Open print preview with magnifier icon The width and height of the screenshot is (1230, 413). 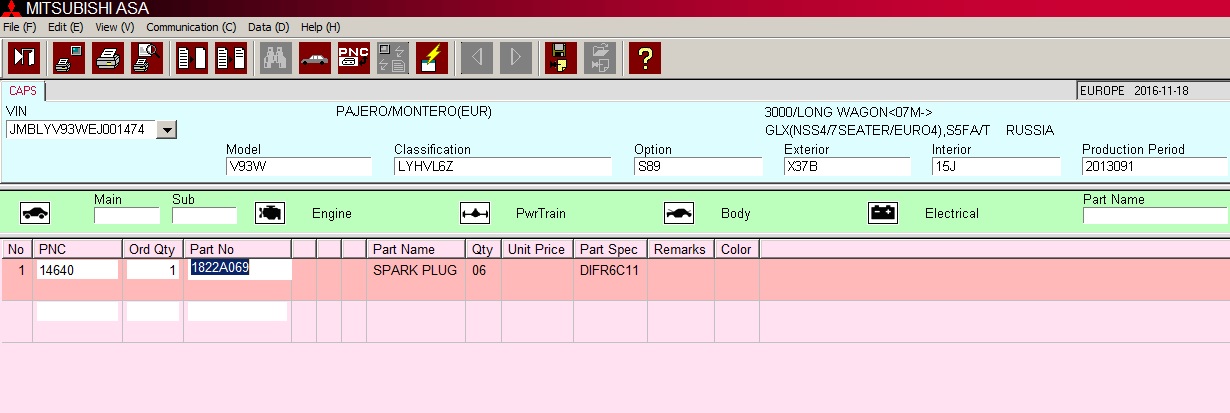147,58
